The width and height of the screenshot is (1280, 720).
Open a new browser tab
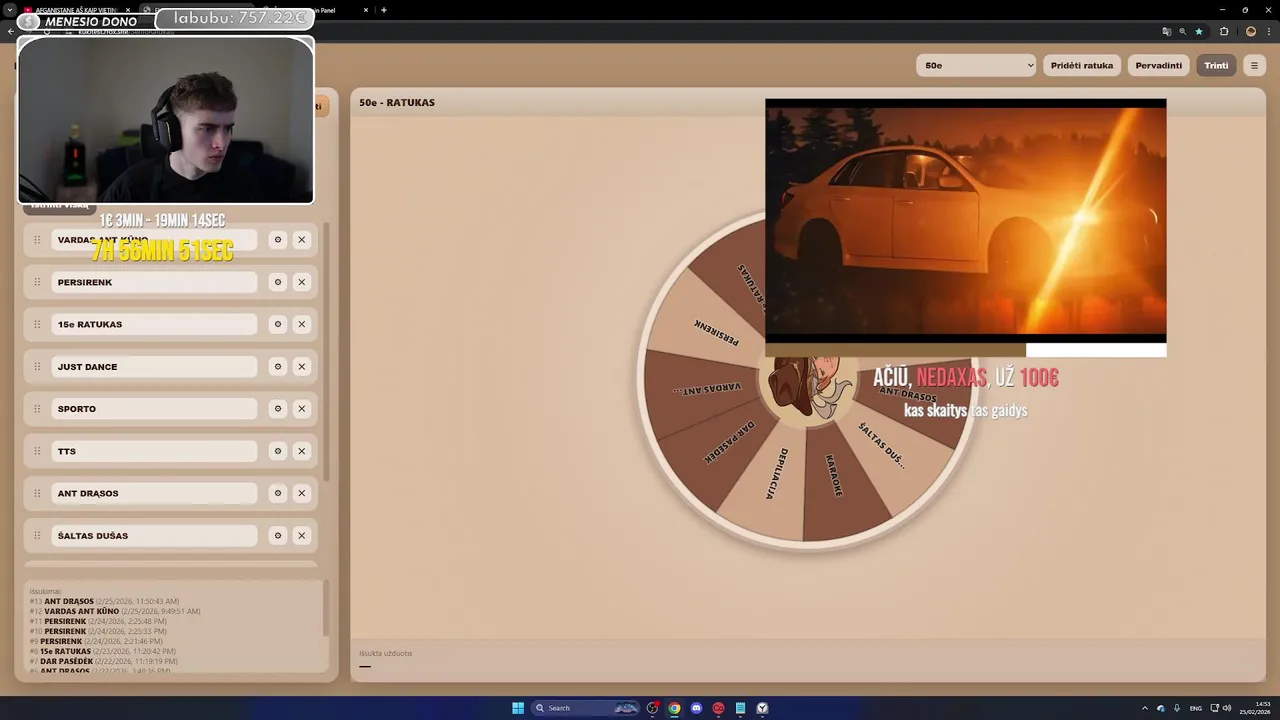pyautogui.click(x=384, y=10)
